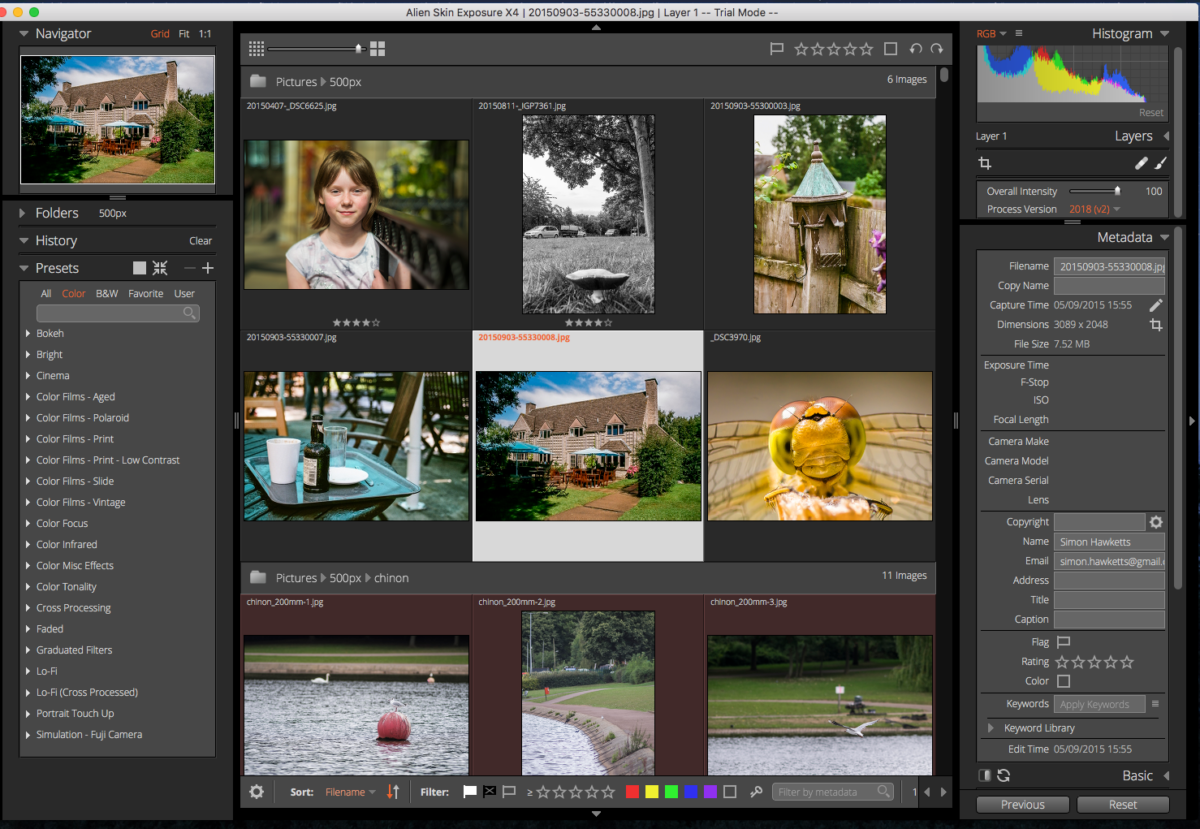1200x829 pixels.
Task: Toggle the flag in the top toolbar
Action: [777, 48]
